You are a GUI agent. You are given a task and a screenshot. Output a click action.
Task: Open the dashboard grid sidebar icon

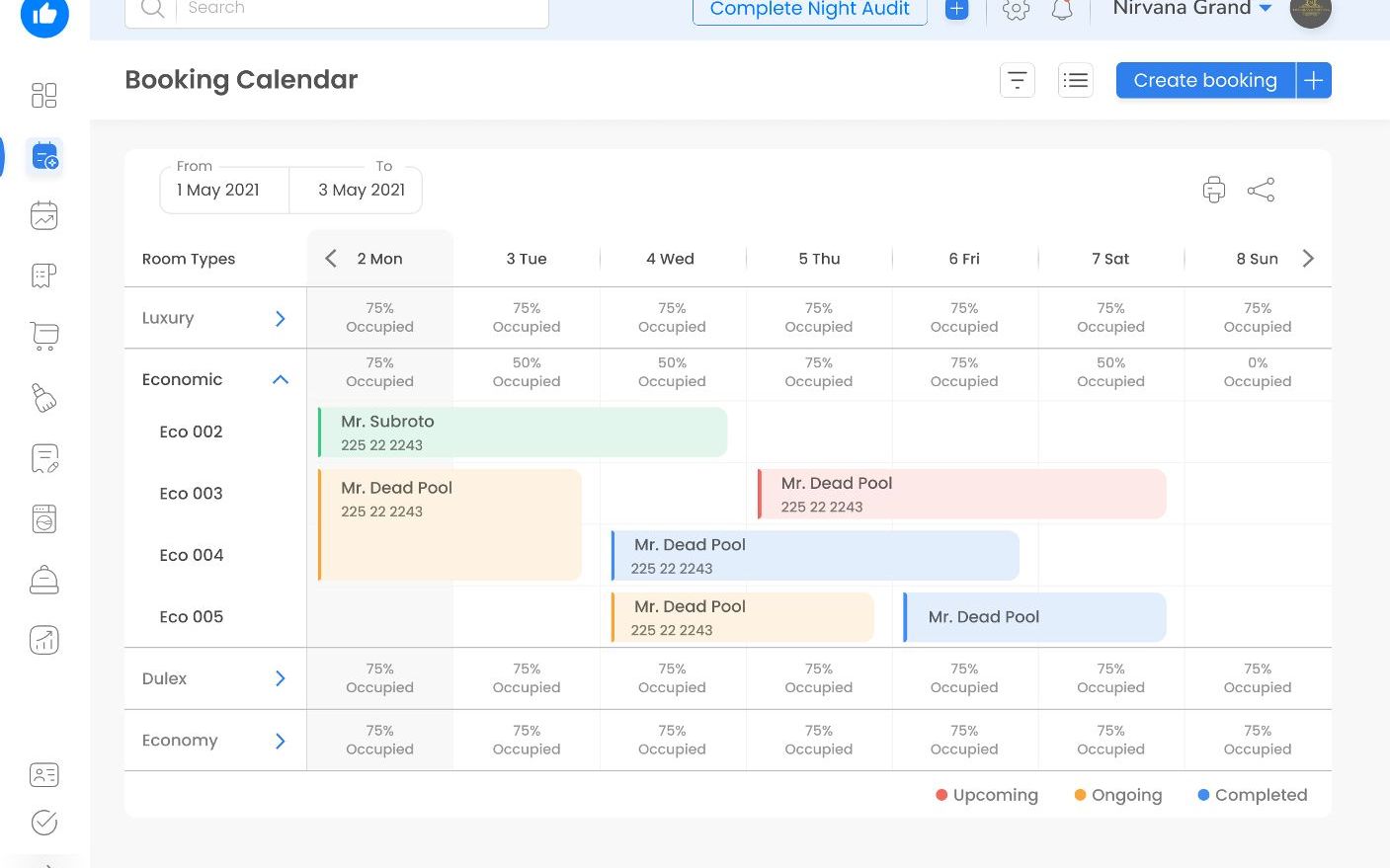[x=44, y=95]
